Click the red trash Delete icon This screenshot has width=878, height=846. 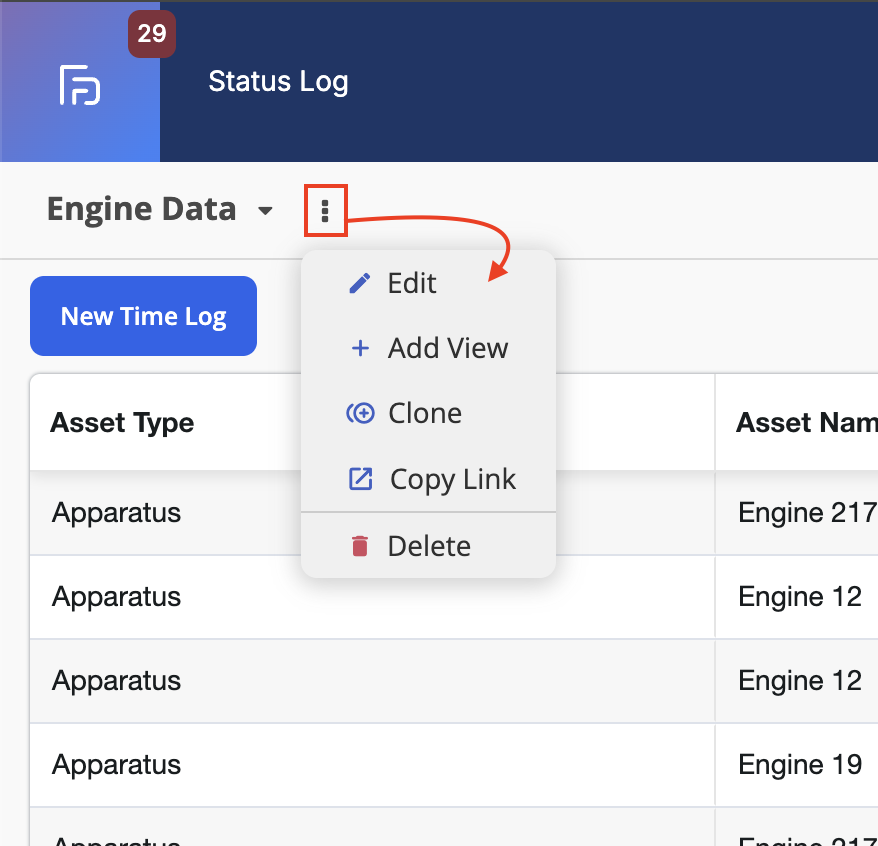click(x=359, y=546)
